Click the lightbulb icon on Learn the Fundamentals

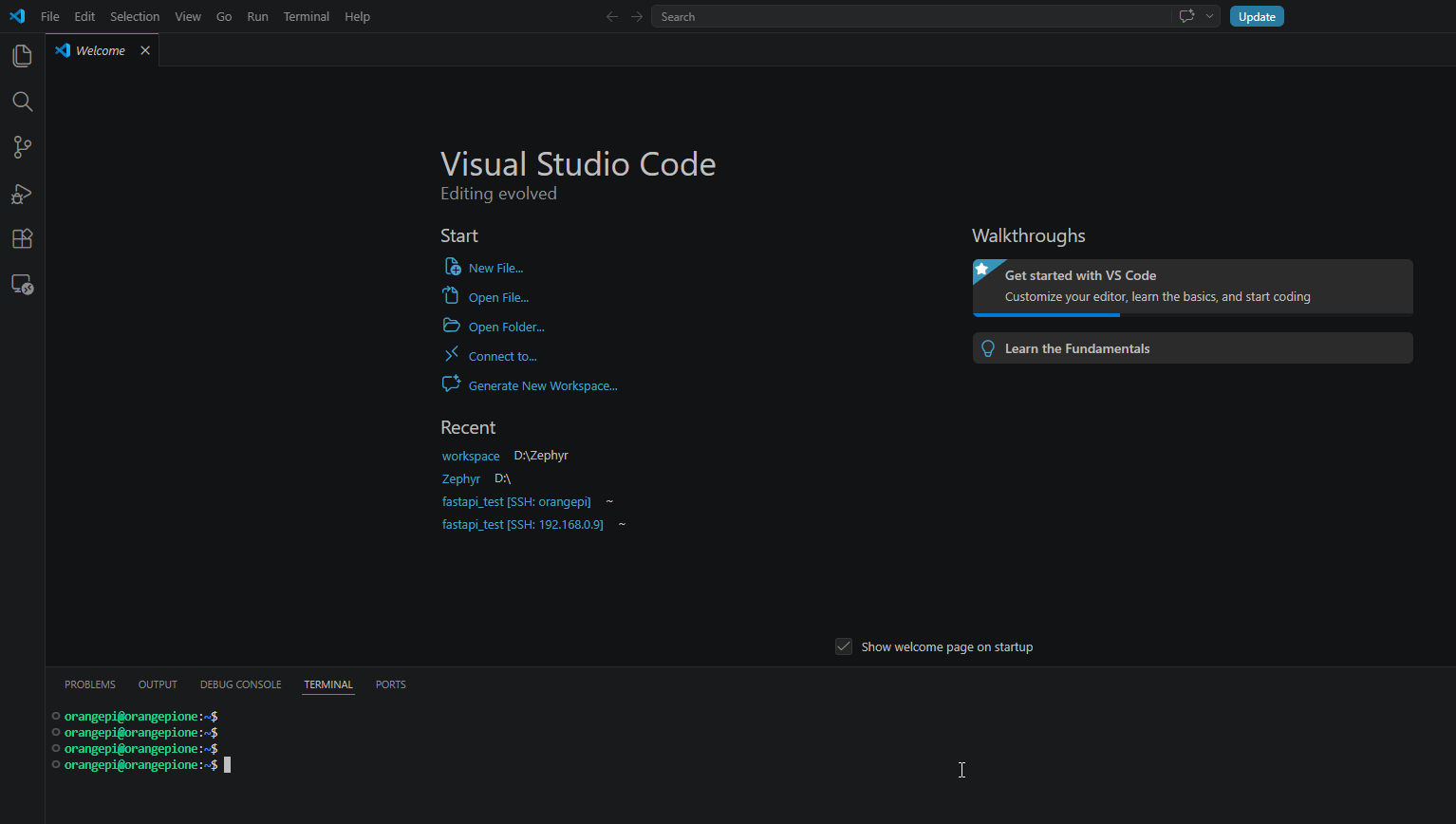tap(988, 348)
